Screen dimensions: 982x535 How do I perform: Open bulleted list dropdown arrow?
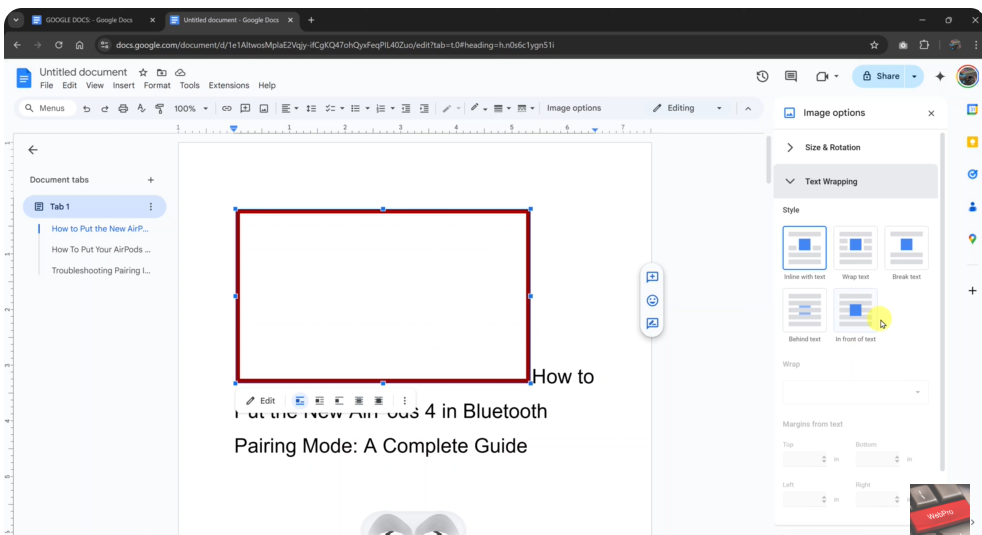click(x=368, y=108)
